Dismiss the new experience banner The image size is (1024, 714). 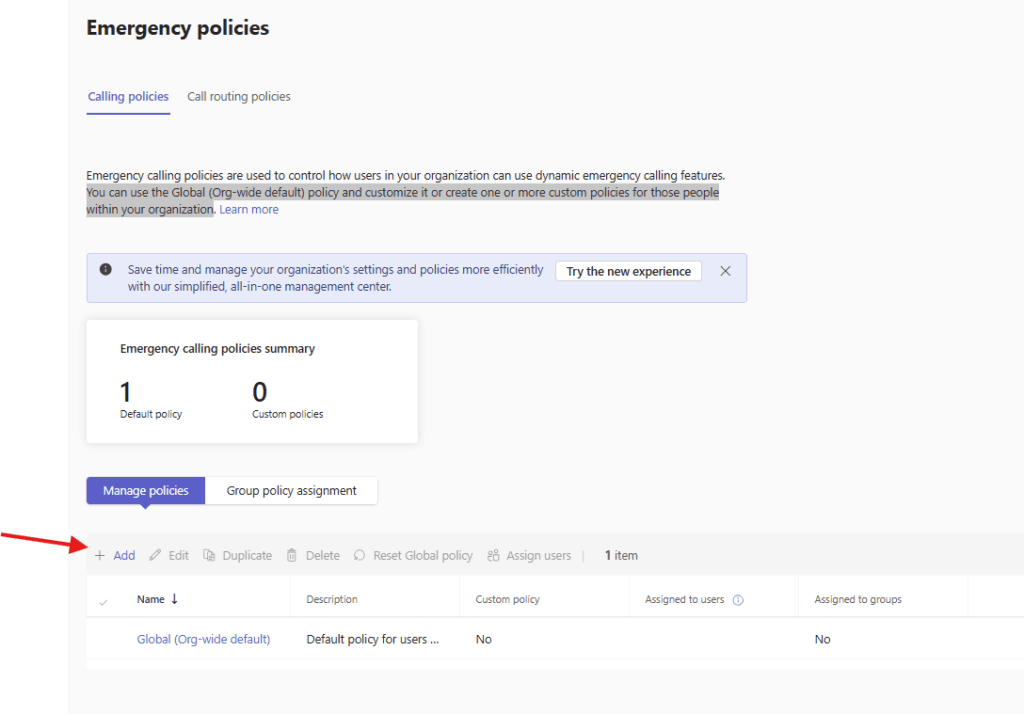[x=725, y=271]
